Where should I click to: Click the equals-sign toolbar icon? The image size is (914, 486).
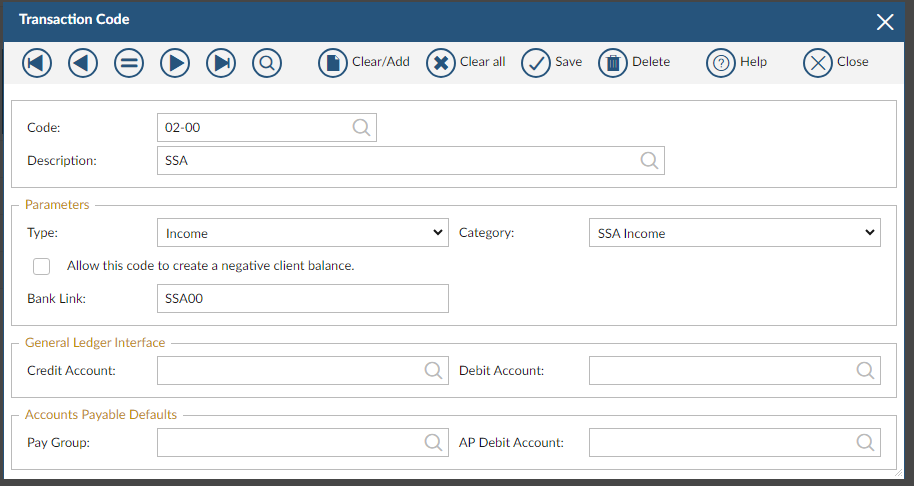(129, 63)
